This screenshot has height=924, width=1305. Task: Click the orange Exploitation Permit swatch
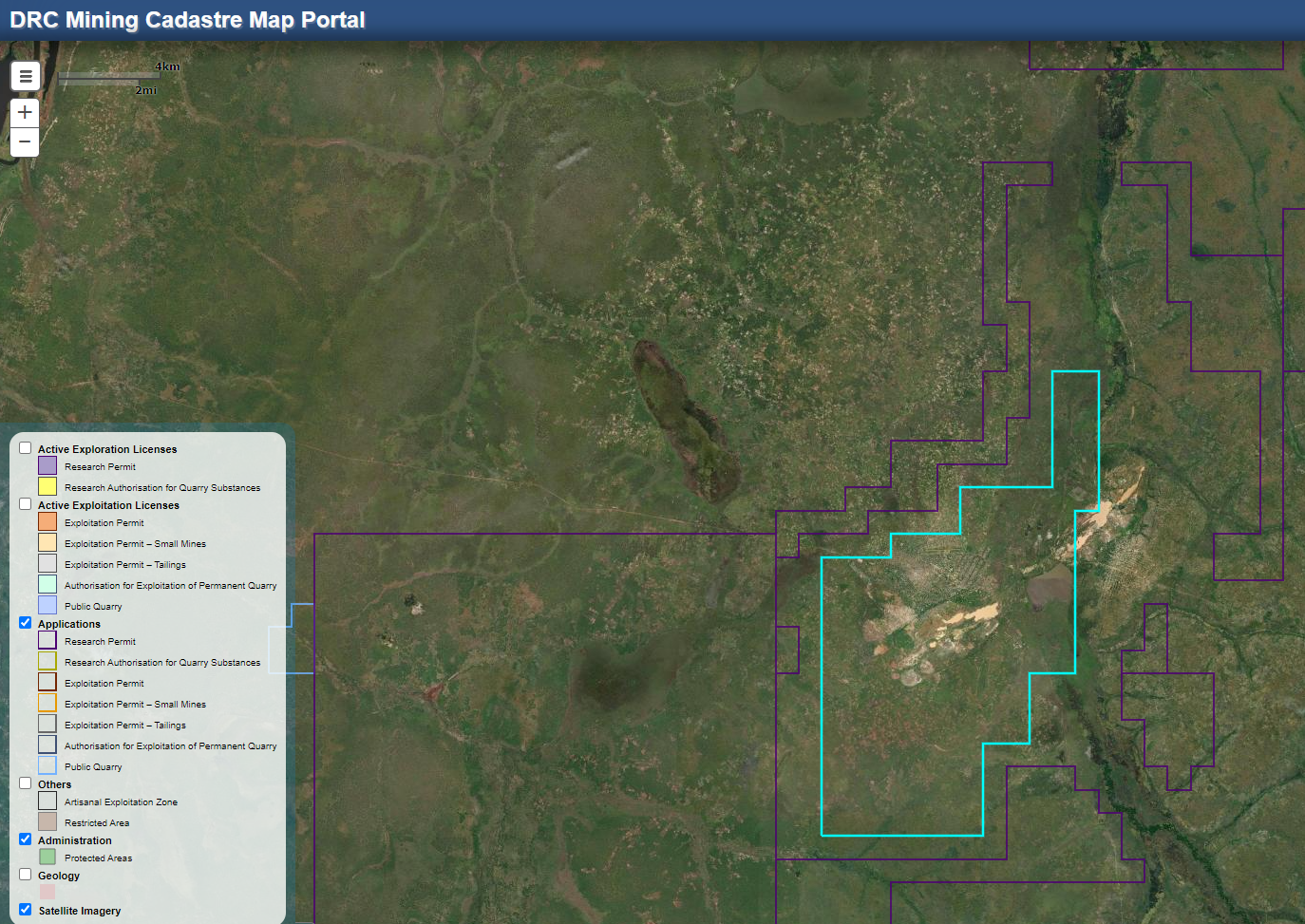[x=47, y=521]
